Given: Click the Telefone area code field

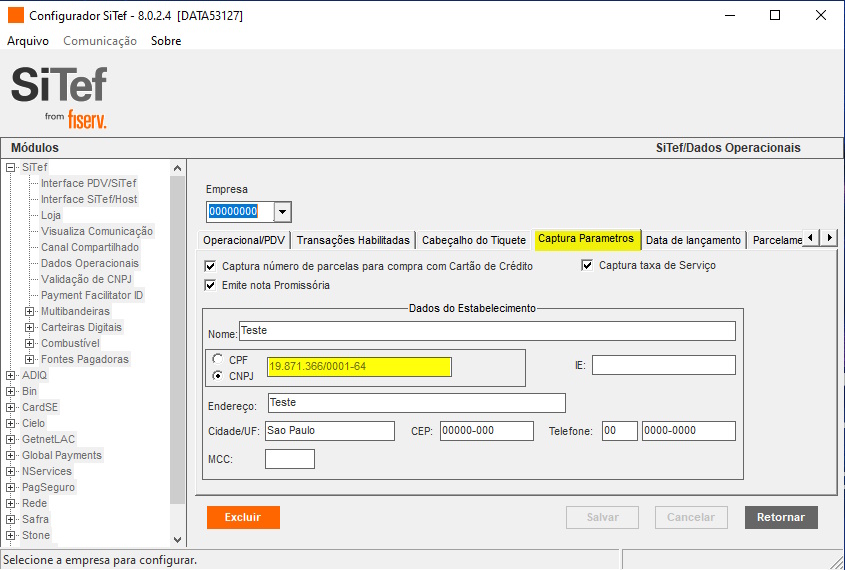Looking at the screenshot, I should point(620,431).
